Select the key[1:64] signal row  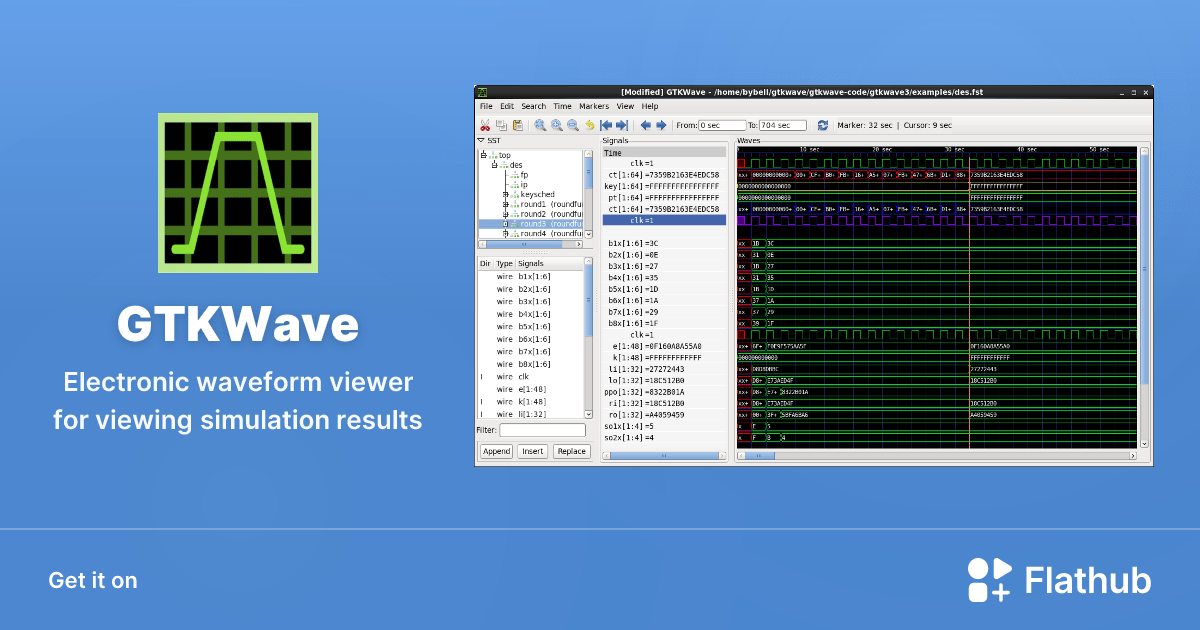click(664, 186)
